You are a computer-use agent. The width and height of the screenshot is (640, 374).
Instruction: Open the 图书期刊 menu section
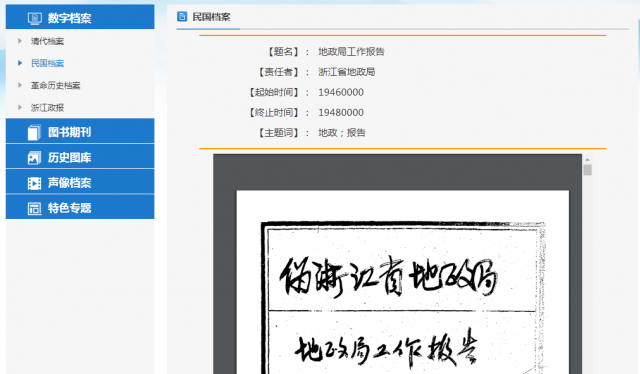[80, 131]
